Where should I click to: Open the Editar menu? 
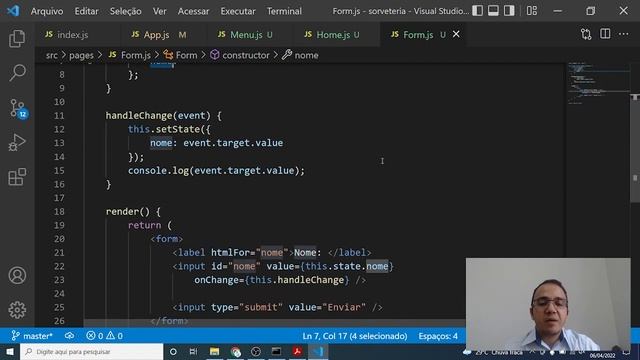(87, 11)
